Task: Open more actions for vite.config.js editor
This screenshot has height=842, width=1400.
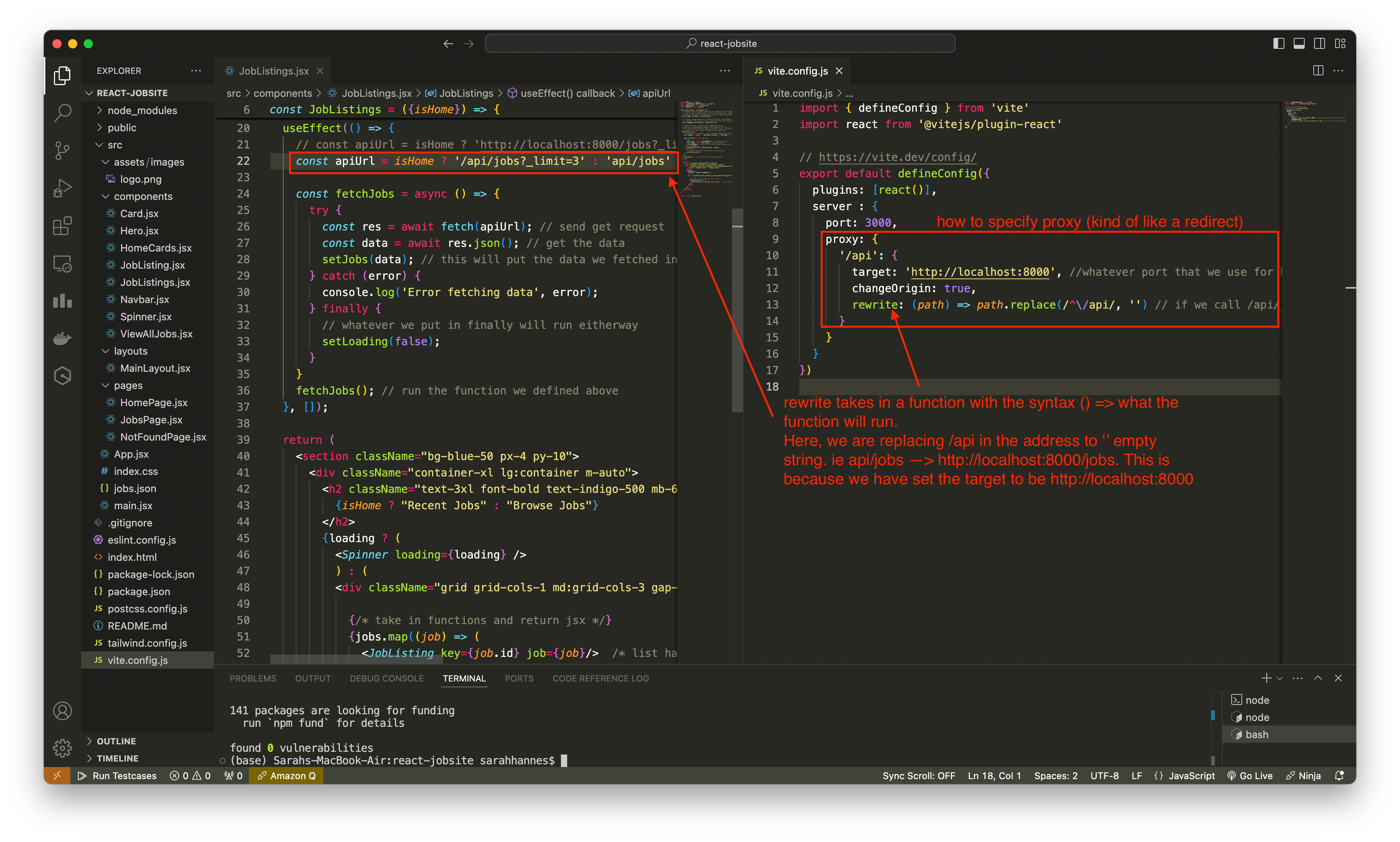Action: pyautogui.click(x=1338, y=70)
